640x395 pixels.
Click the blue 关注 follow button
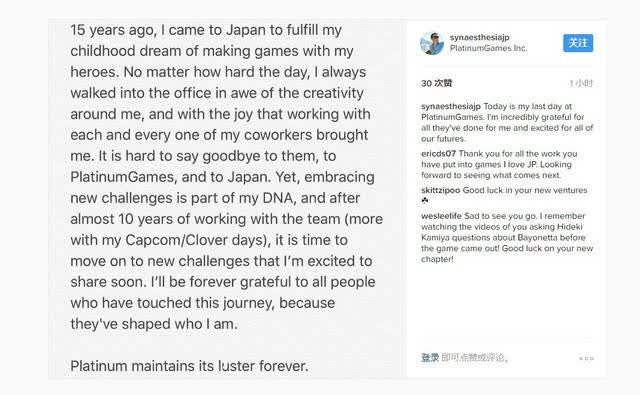pos(578,43)
